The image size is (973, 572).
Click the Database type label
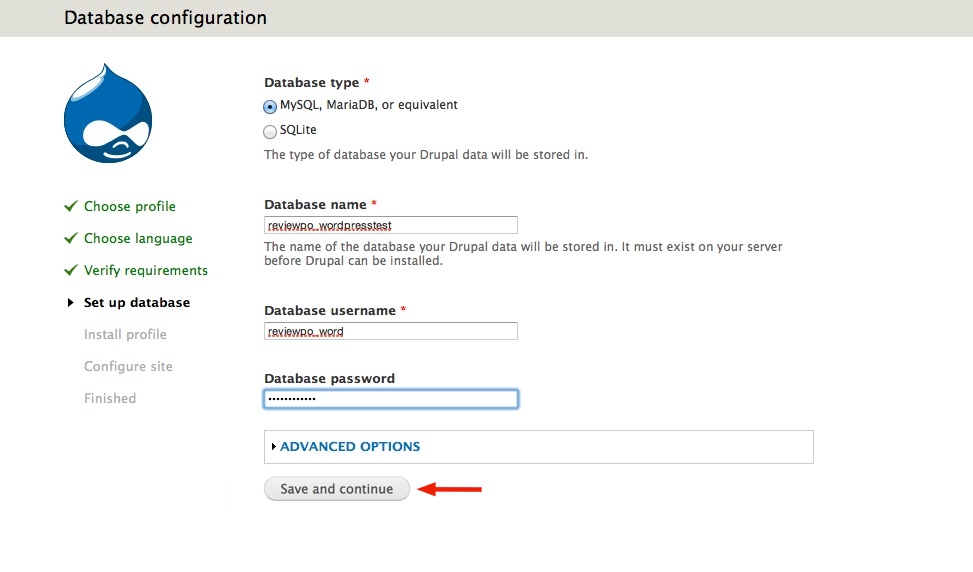click(312, 83)
